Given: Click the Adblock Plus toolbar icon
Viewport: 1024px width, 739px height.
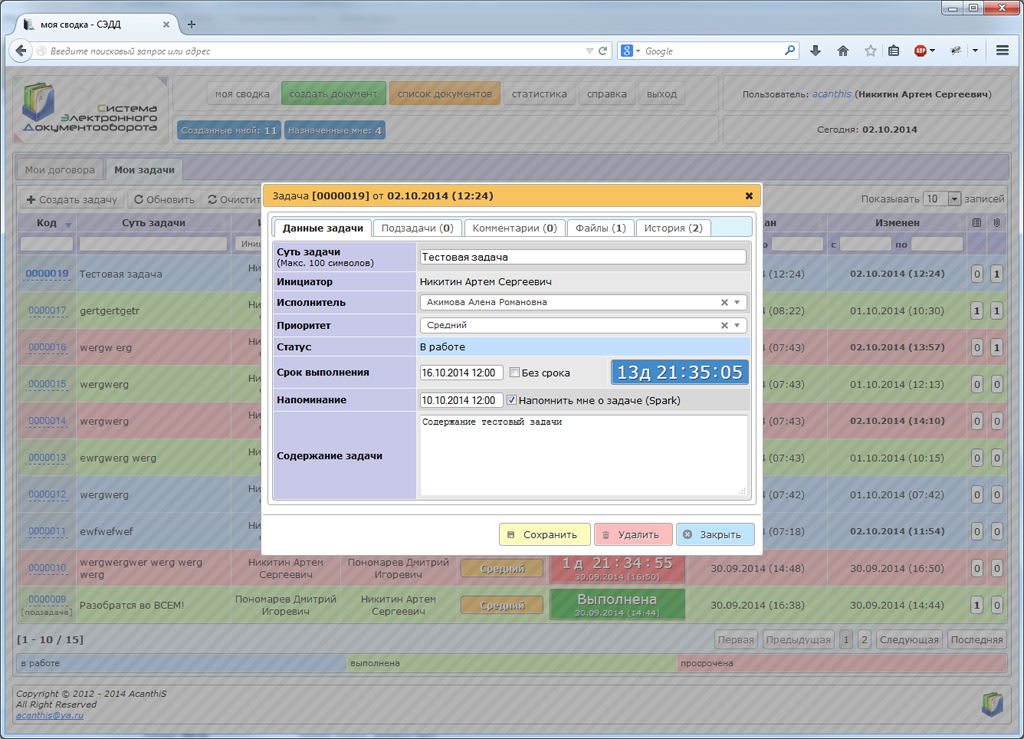Looking at the screenshot, I should pos(920,51).
